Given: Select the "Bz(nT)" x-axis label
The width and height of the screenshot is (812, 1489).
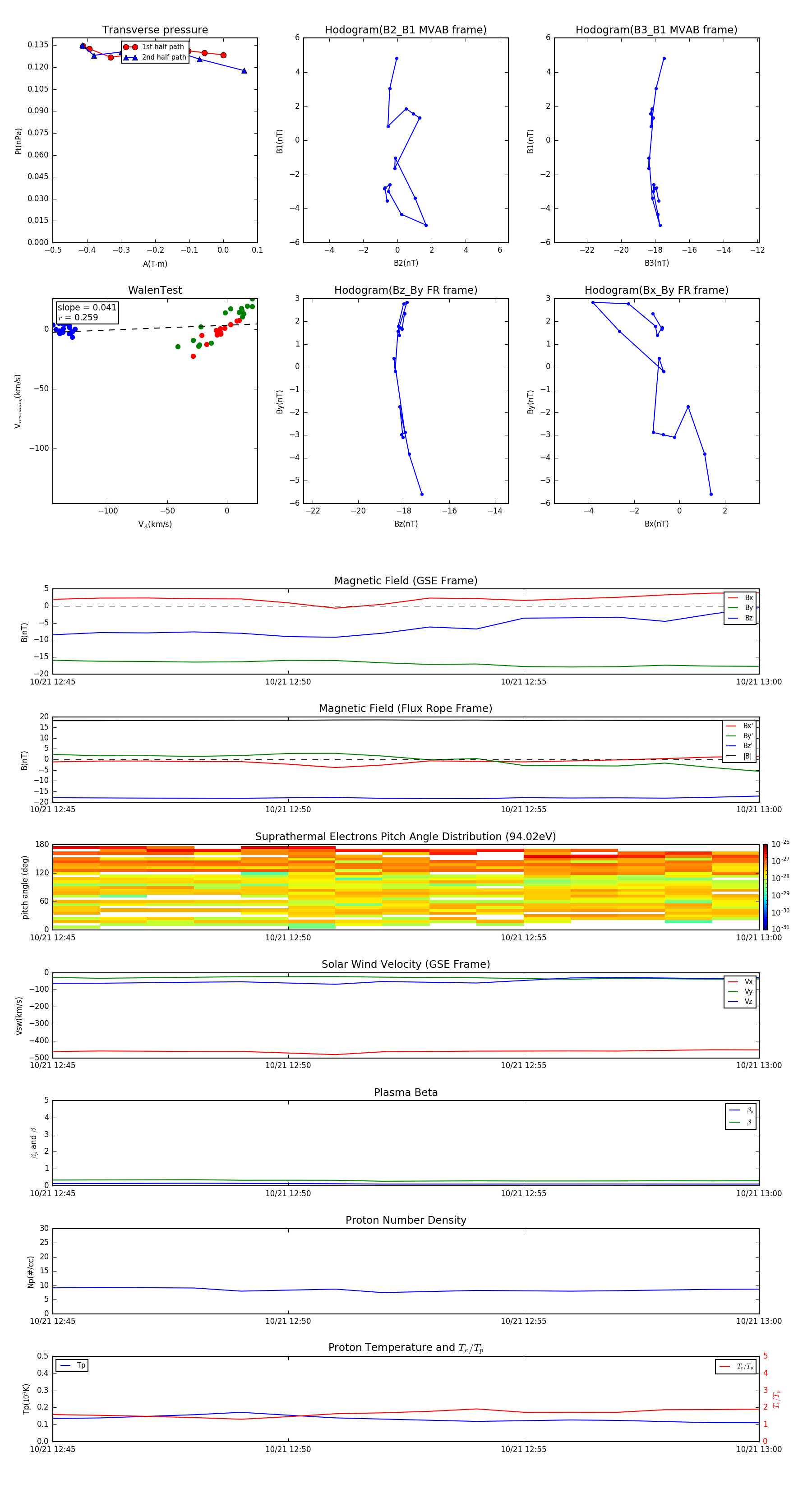Looking at the screenshot, I should click(406, 524).
